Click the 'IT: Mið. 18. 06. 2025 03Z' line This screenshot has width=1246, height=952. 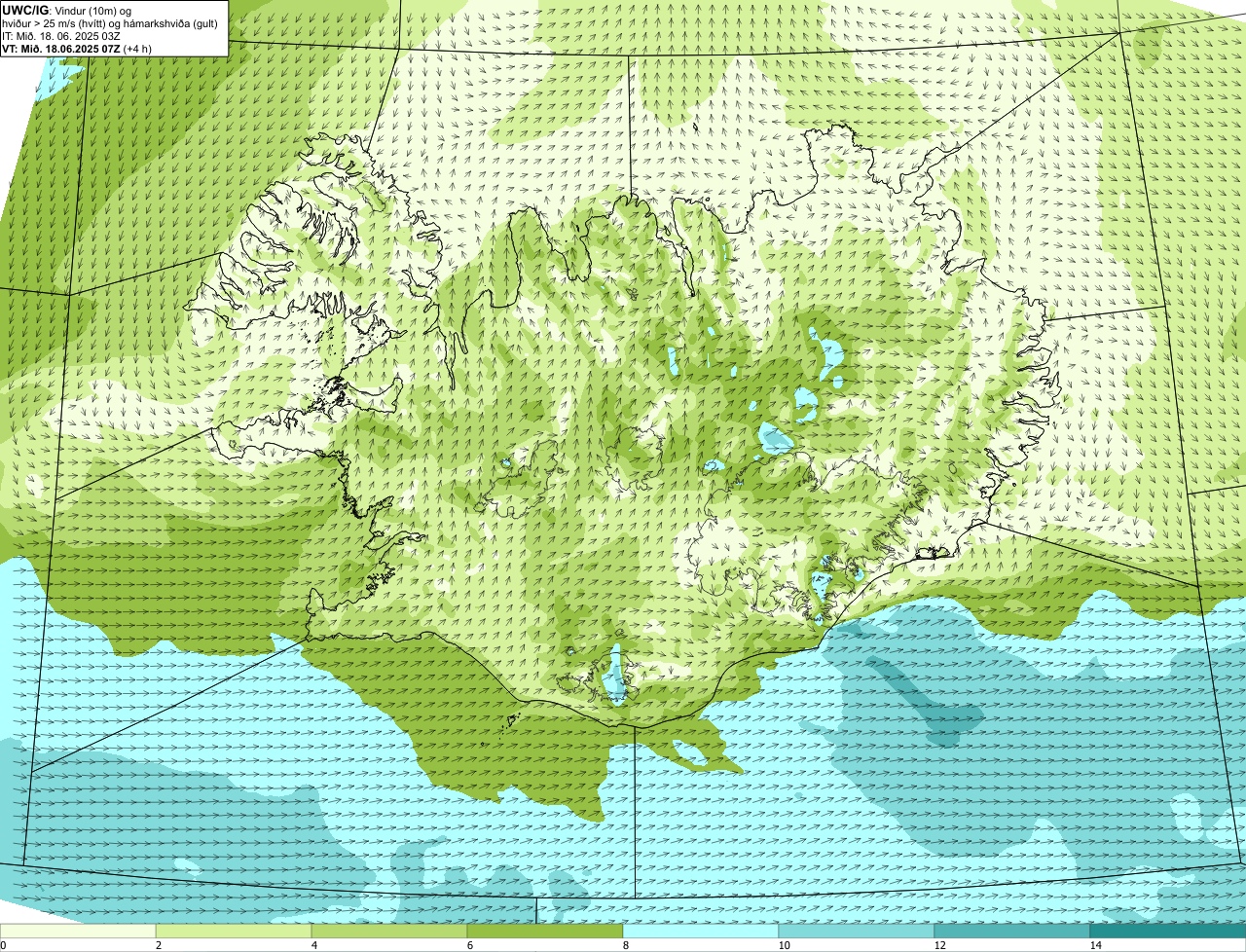click(x=61, y=35)
